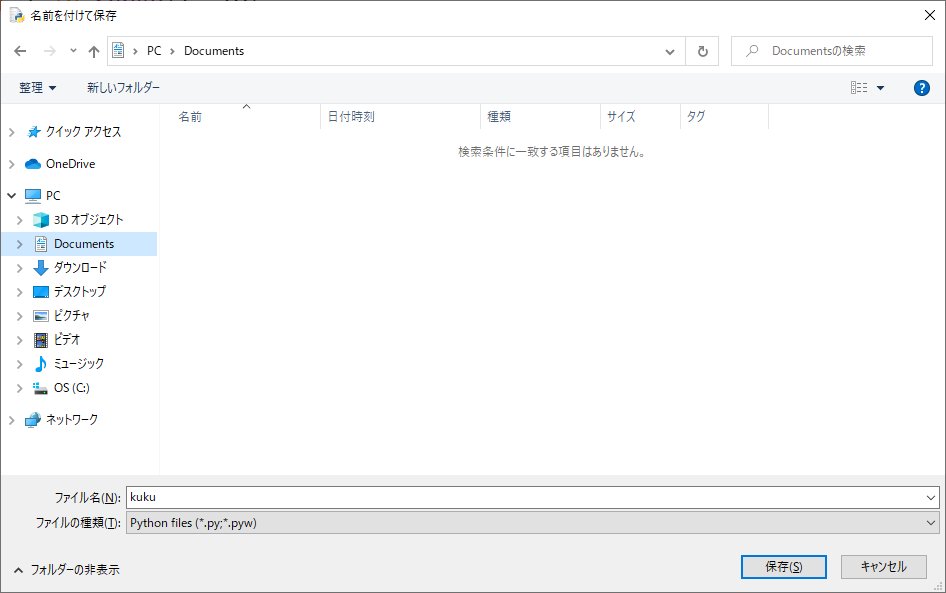Expand the クイック アクセス tree node
Image resolution: width=946 pixels, height=593 pixels.
coord(11,132)
